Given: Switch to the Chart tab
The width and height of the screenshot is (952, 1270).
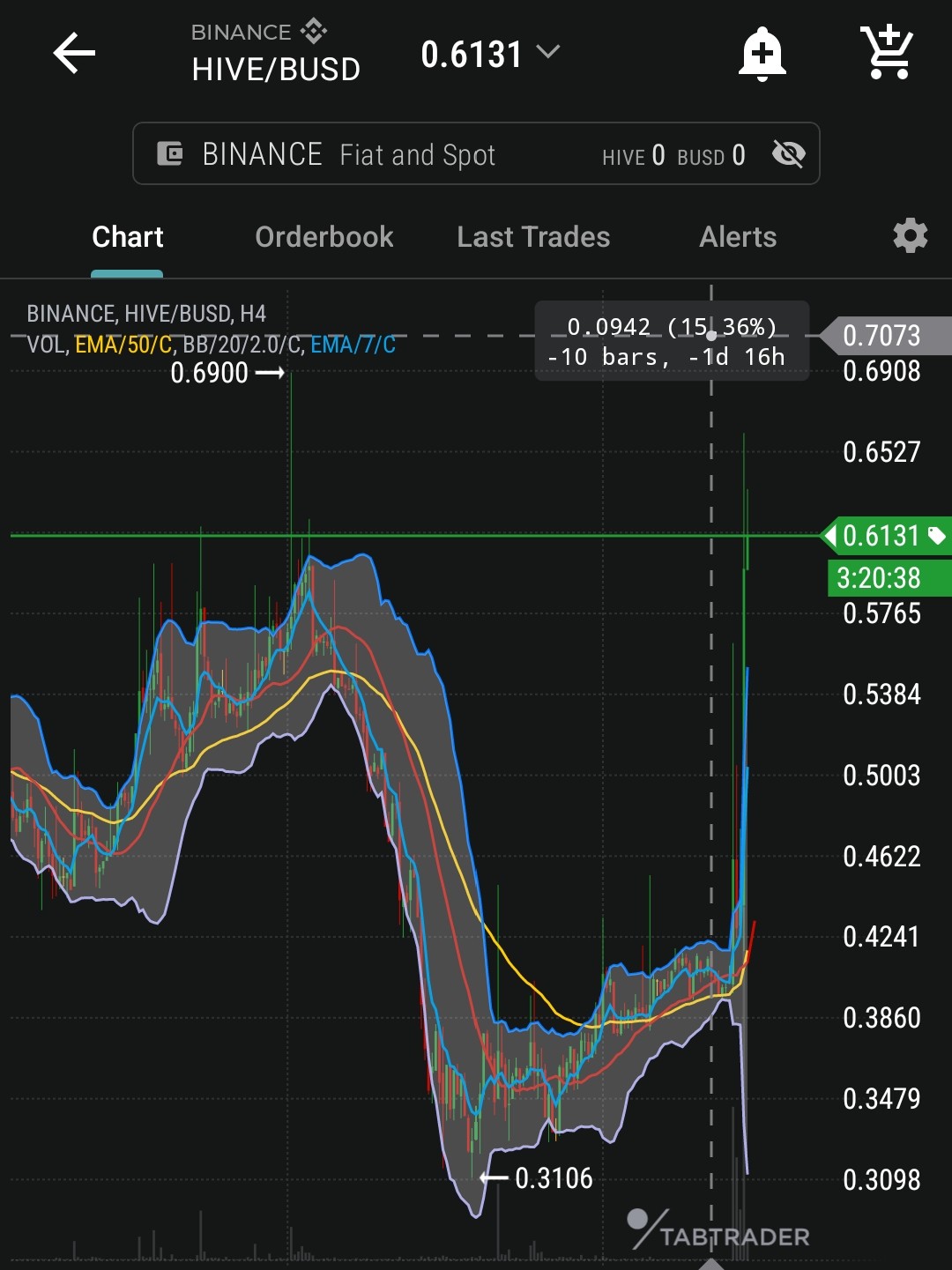Looking at the screenshot, I should click(128, 237).
